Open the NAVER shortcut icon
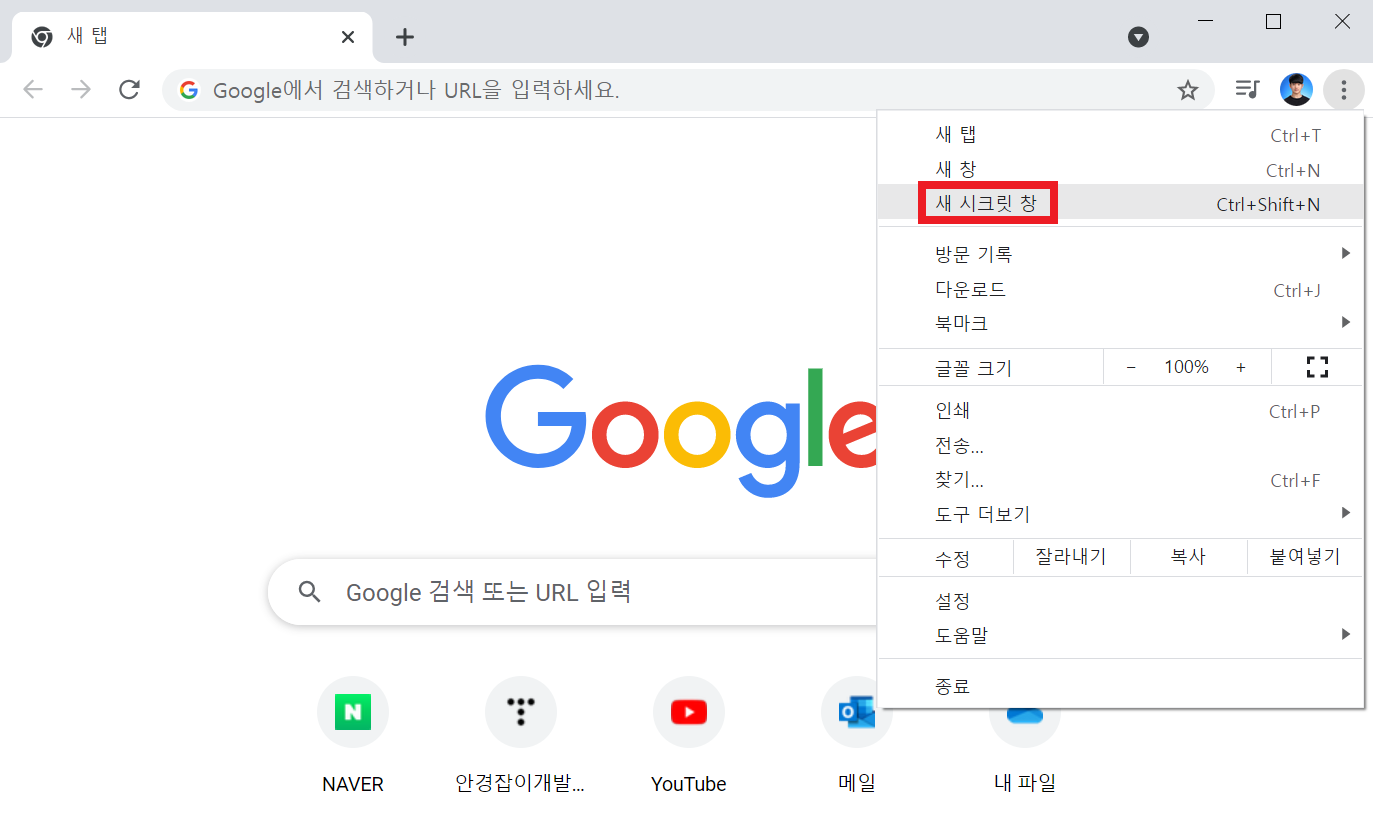 tap(352, 712)
